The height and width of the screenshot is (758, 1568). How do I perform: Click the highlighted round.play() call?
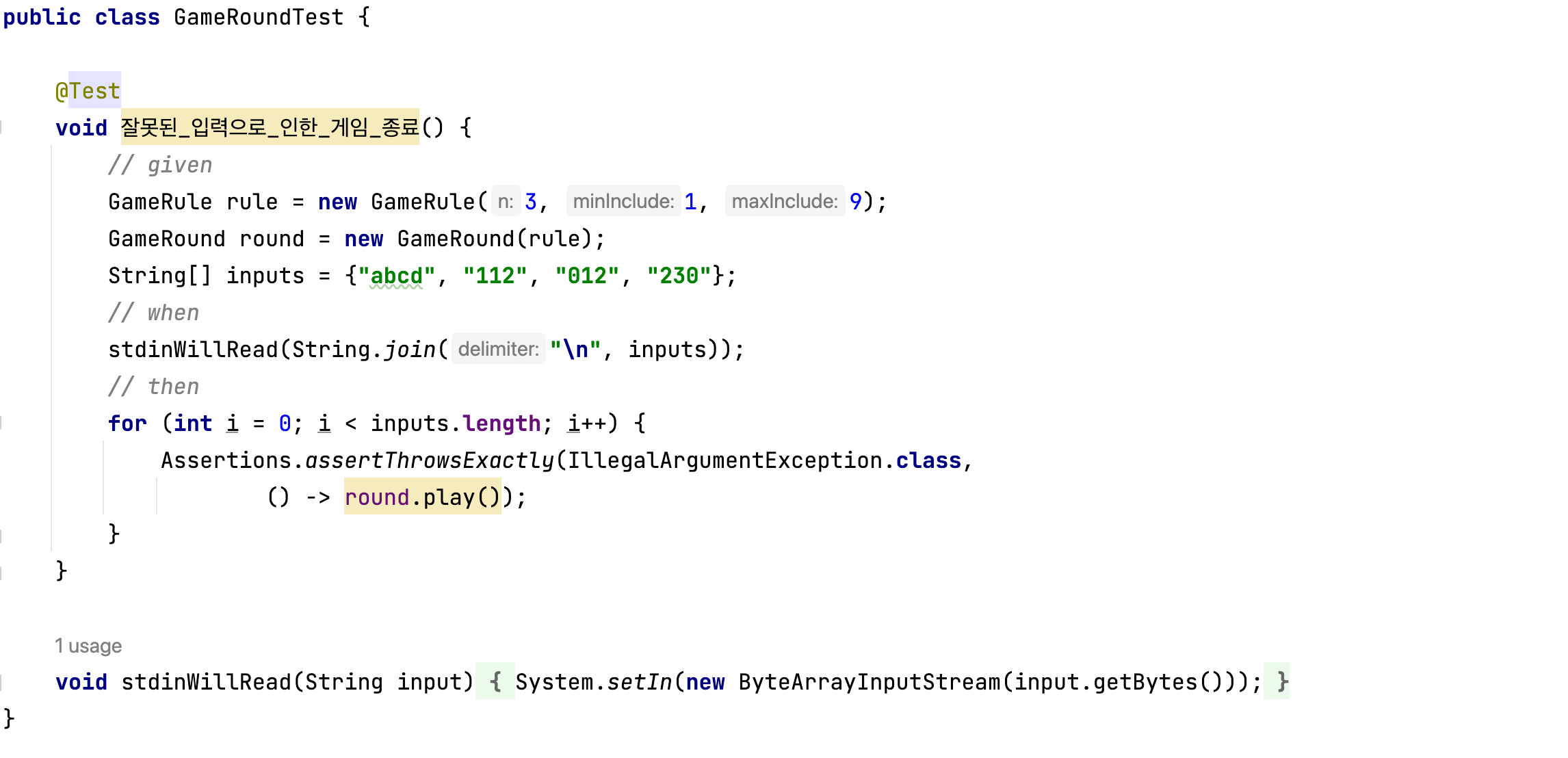(x=423, y=497)
